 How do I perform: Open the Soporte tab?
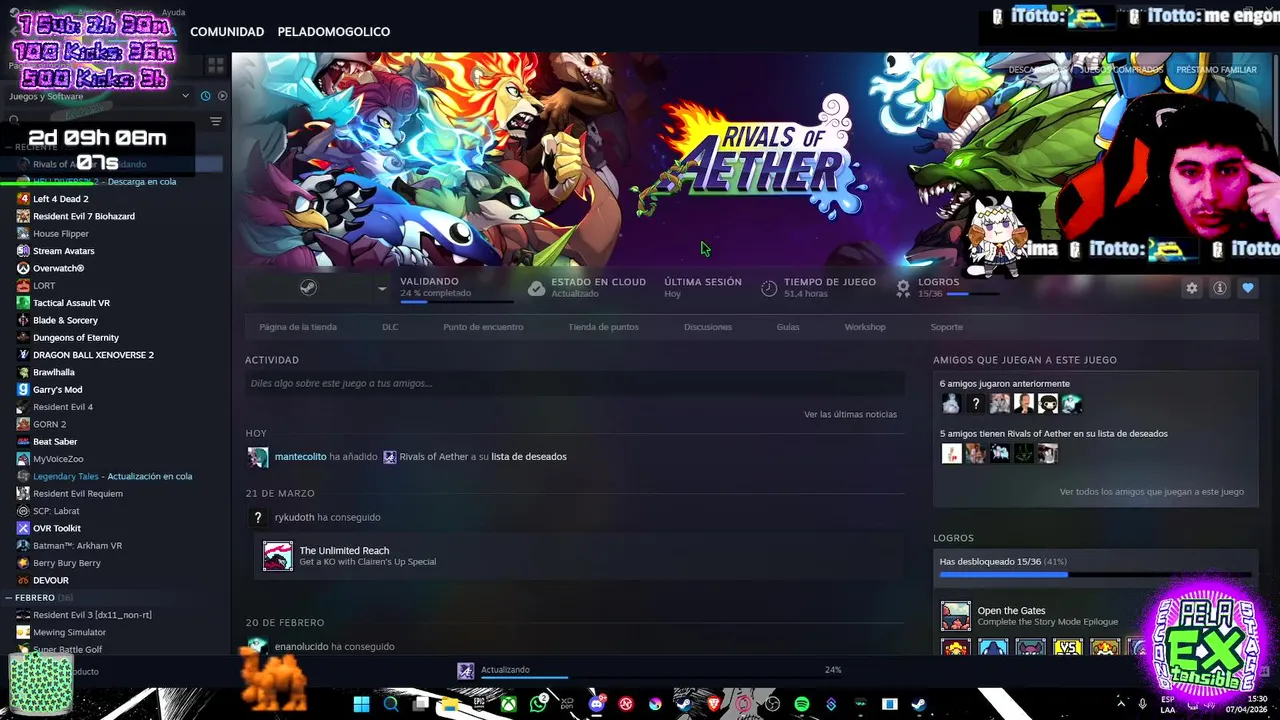tap(947, 327)
